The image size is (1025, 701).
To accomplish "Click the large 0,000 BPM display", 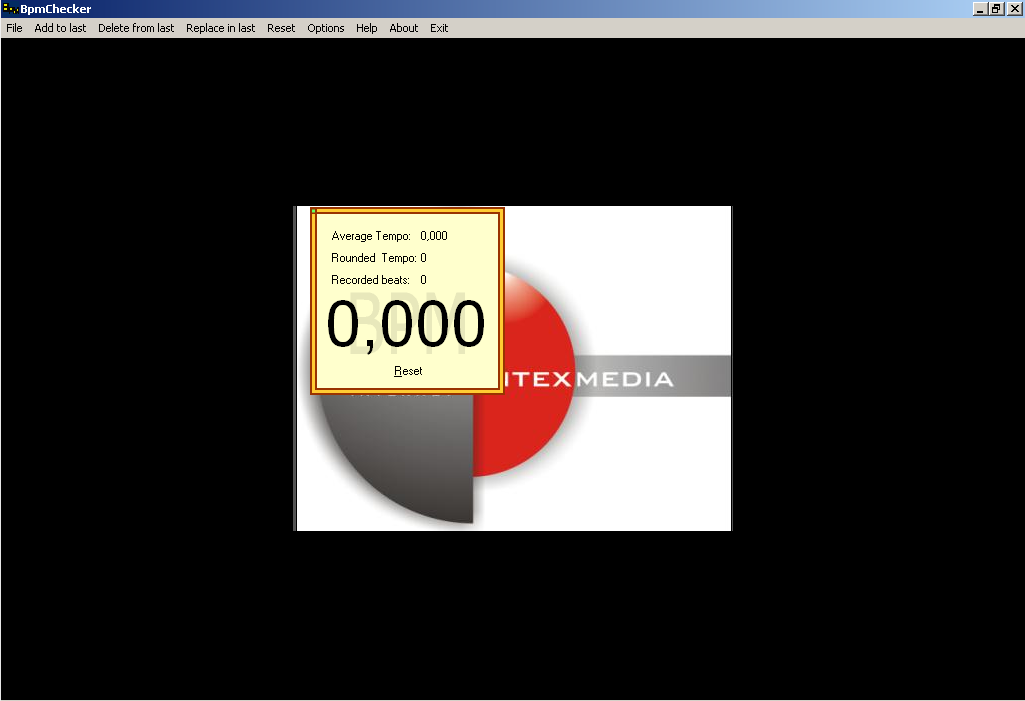I will [x=405, y=324].
